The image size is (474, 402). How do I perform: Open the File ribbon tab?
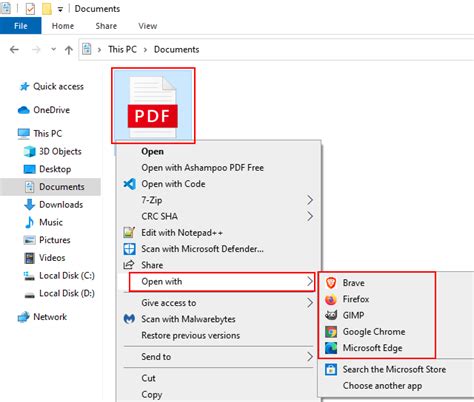pyautogui.click(x=21, y=26)
